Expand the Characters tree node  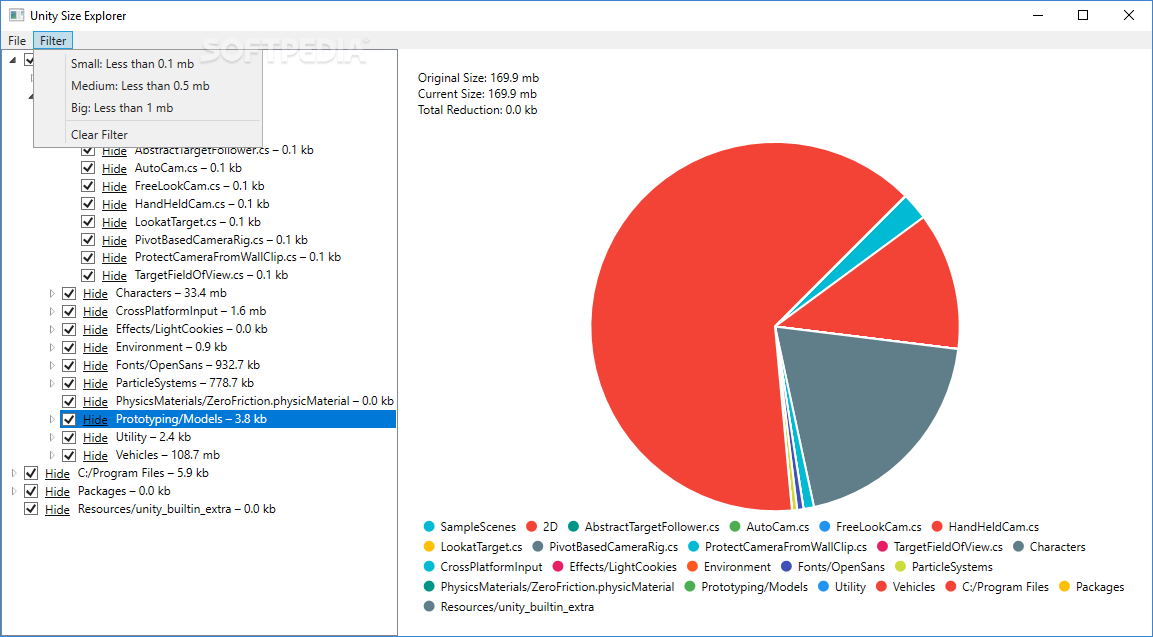(51, 293)
